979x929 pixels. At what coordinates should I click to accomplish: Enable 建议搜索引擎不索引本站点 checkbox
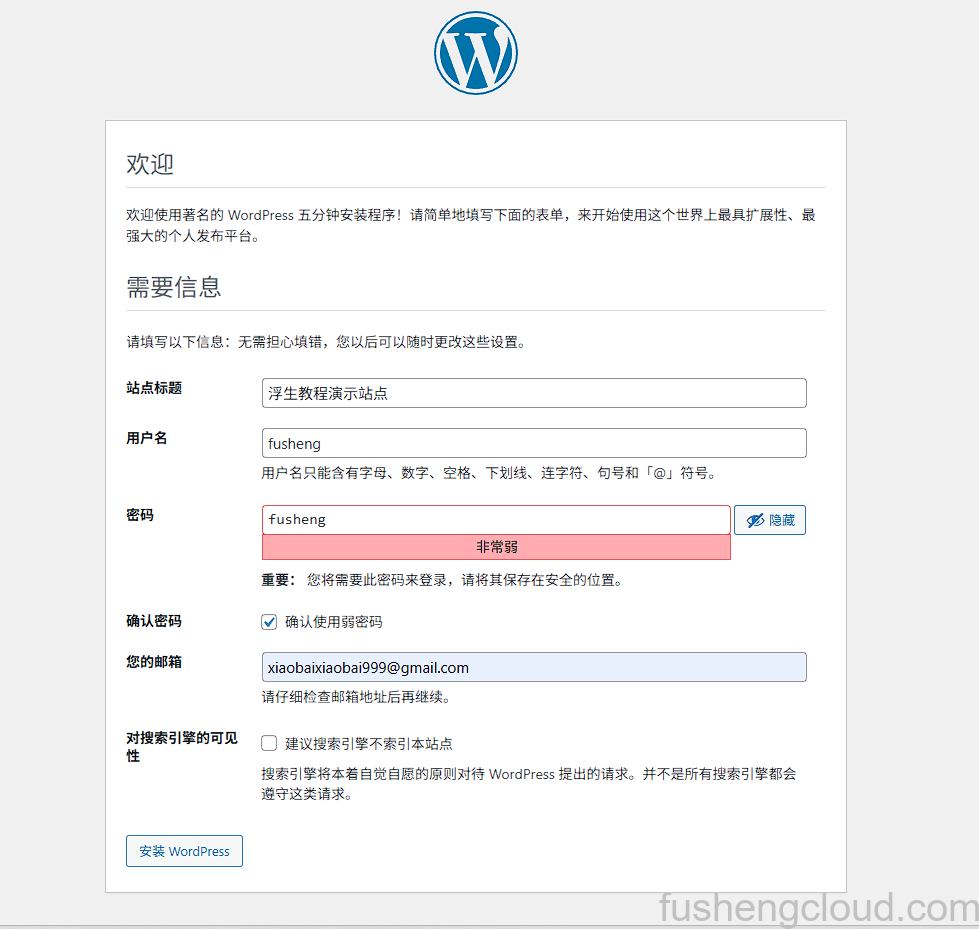coord(269,743)
